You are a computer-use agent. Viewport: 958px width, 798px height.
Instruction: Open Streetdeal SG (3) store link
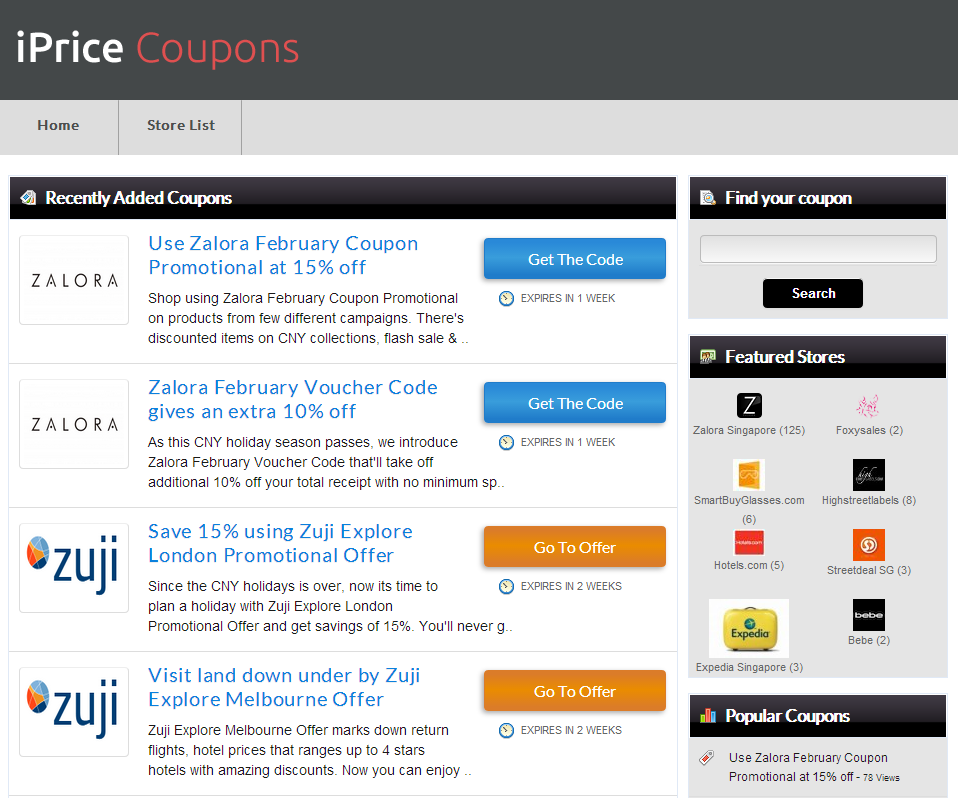869,570
